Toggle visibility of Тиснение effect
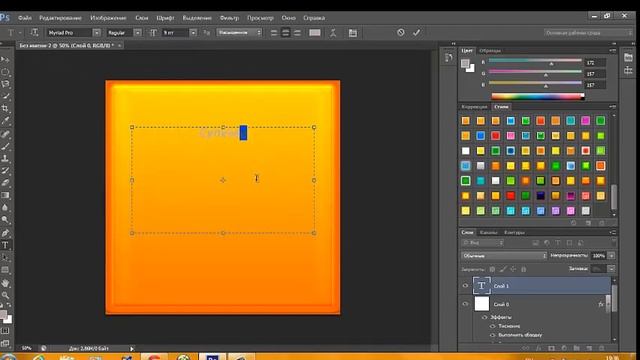The width and height of the screenshot is (640, 360). (x=493, y=326)
